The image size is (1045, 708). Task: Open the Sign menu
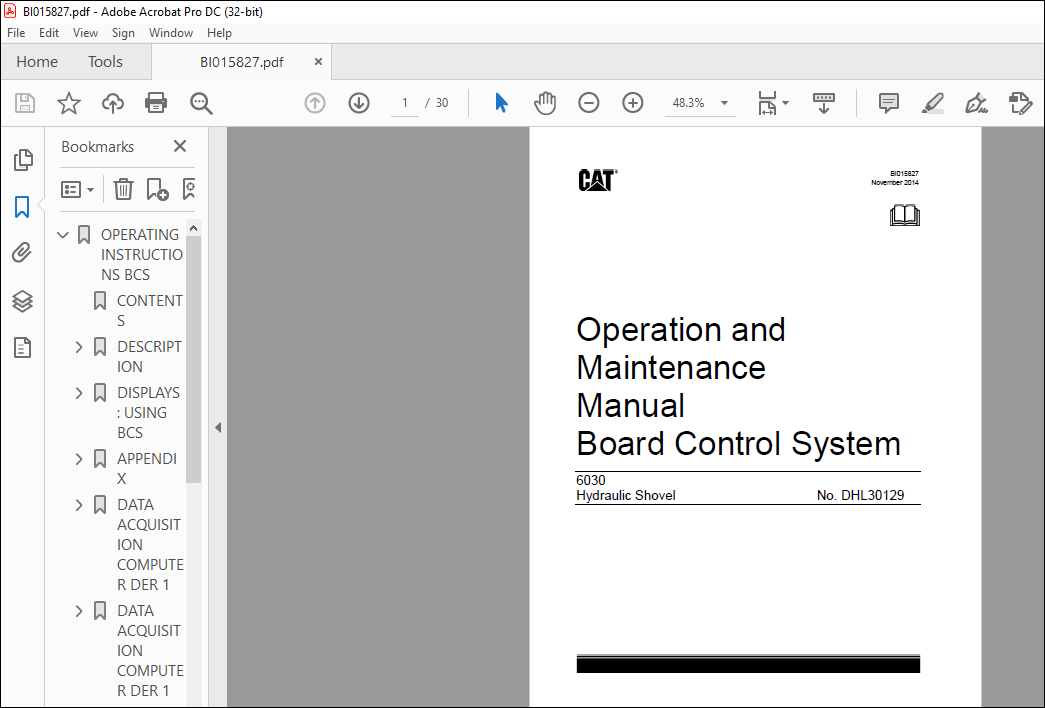(123, 33)
